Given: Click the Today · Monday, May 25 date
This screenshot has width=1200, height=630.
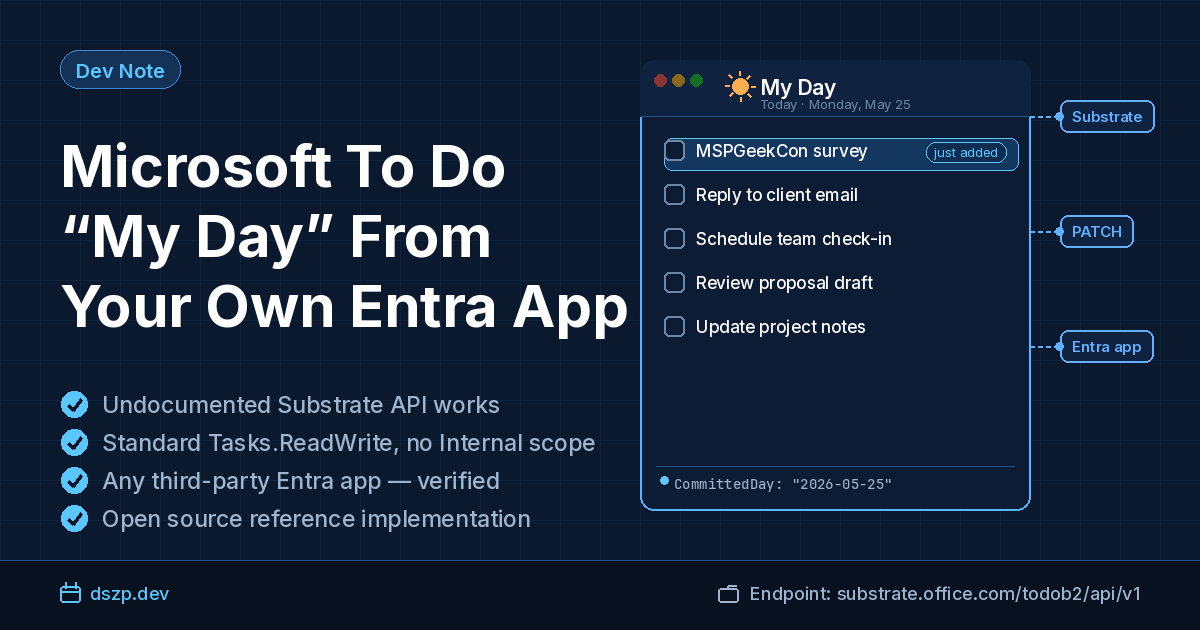Looking at the screenshot, I should (835, 105).
